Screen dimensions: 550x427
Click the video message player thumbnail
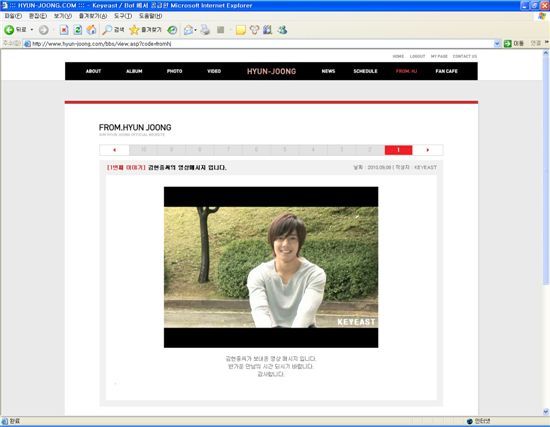coord(271,267)
